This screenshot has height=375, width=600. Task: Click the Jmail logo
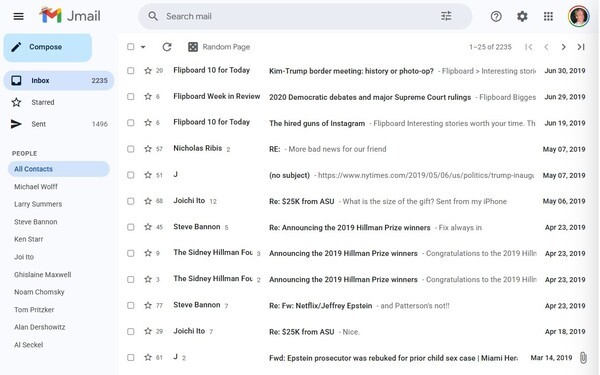70,16
